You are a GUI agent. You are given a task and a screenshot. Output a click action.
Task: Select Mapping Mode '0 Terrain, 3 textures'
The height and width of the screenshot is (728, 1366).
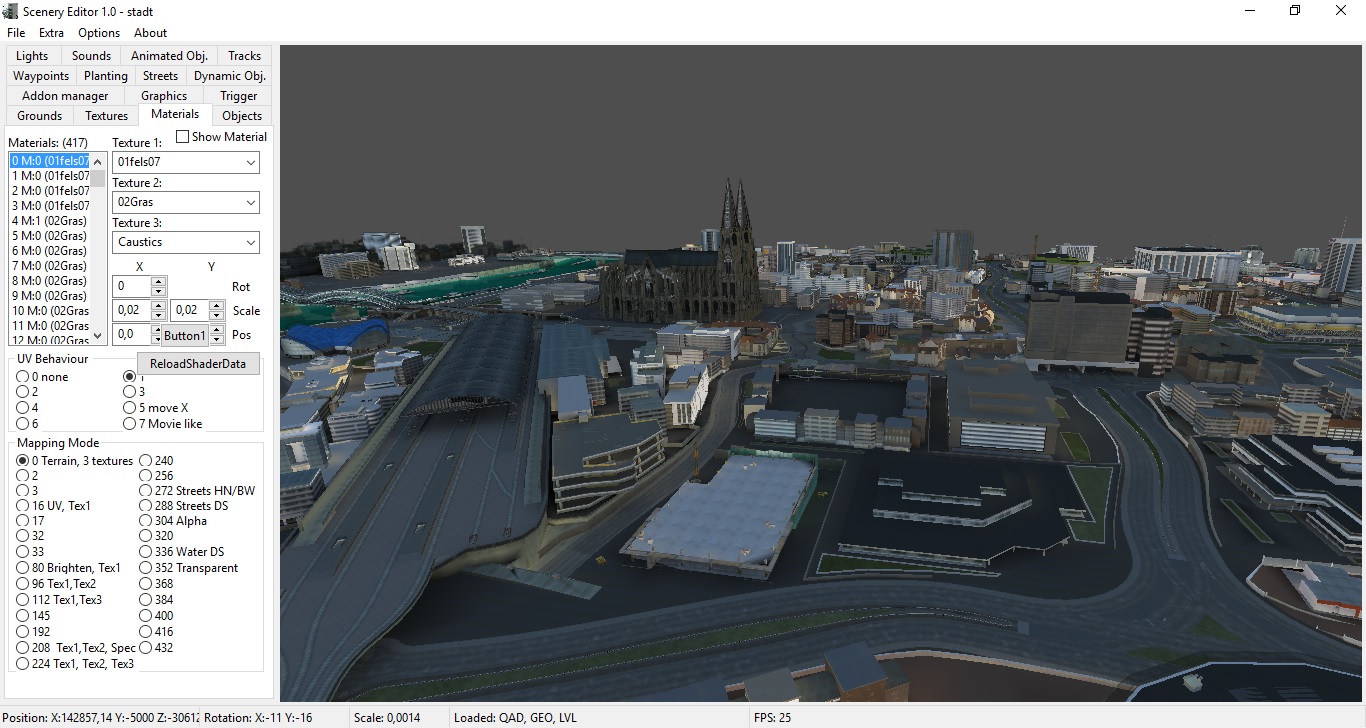(x=75, y=461)
